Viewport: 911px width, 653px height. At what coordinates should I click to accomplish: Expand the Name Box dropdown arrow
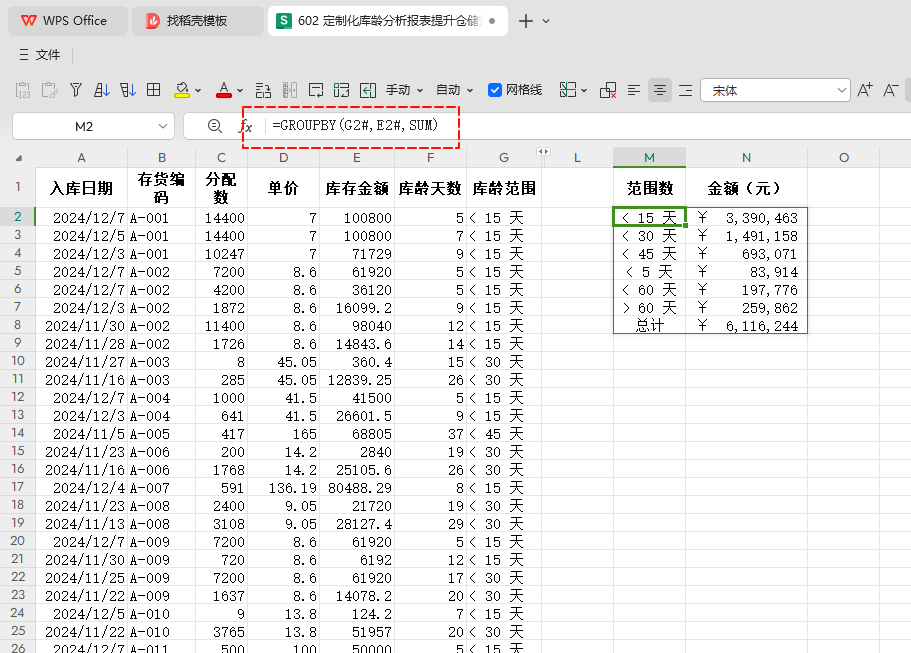(x=163, y=126)
